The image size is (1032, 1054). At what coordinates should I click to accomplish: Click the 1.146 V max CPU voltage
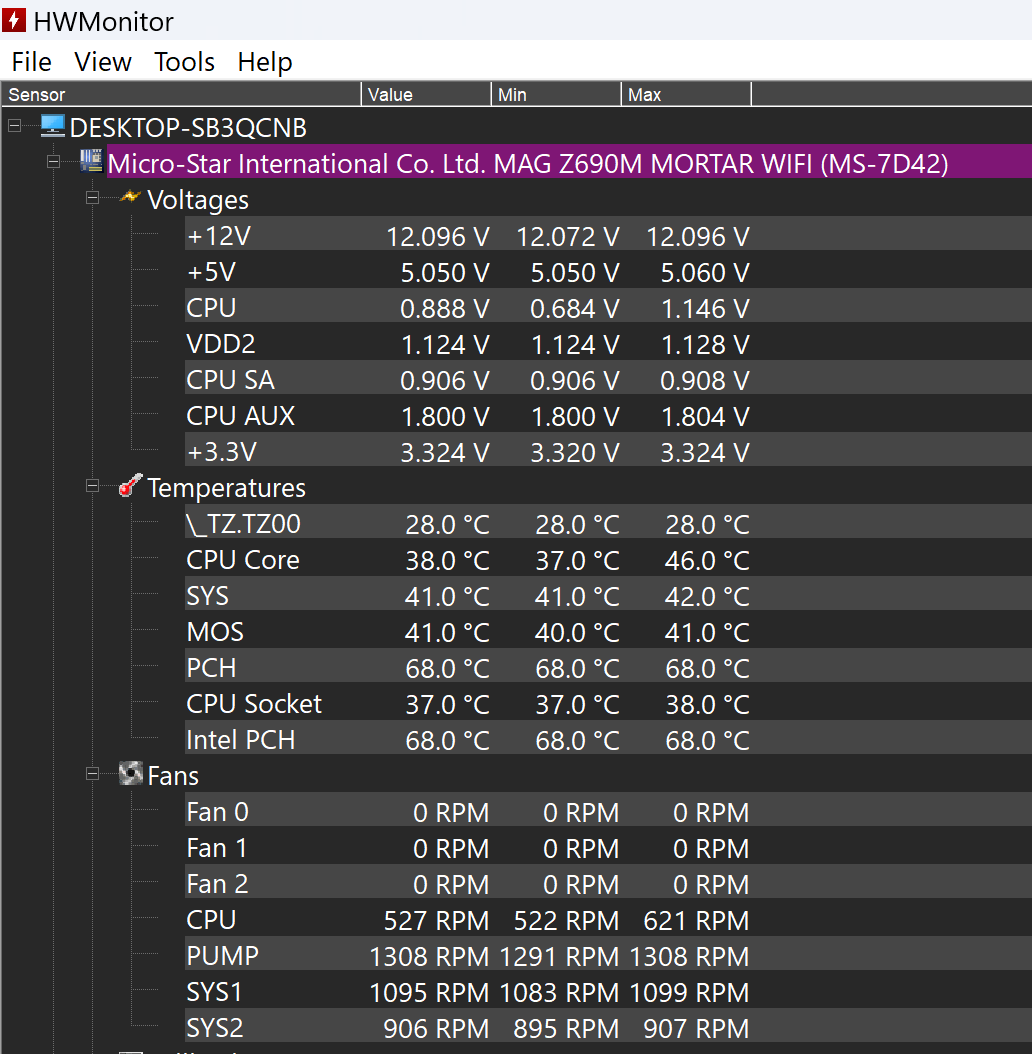point(705,309)
